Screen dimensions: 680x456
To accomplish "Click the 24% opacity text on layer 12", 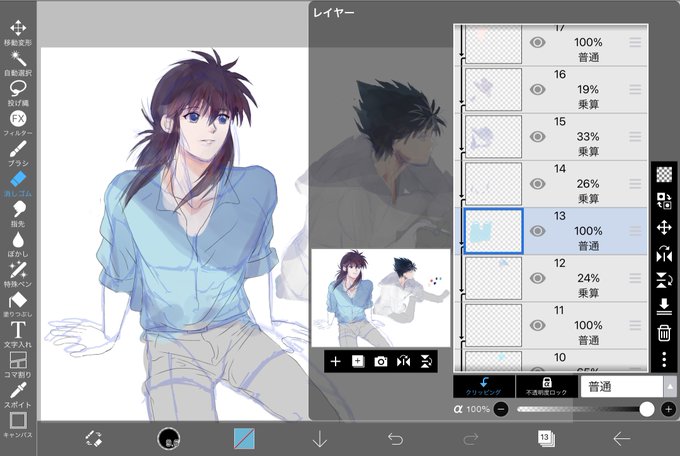I will click(x=588, y=278).
